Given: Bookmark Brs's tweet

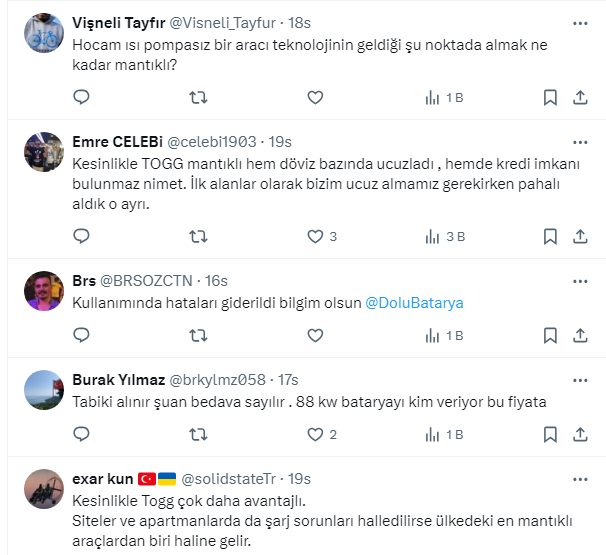Looking at the screenshot, I should coord(550,336).
